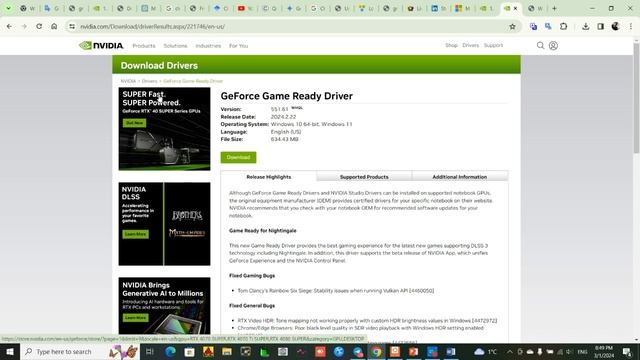Open Chrome three-dot menu
Image resolution: width=640 pixels, height=360 pixels.
pyautogui.click(x=631, y=27)
